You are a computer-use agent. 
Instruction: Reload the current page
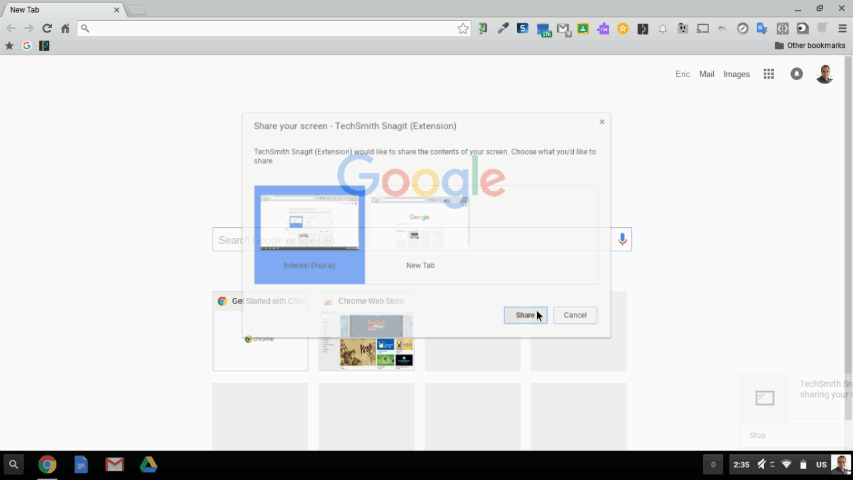point(46,29)
